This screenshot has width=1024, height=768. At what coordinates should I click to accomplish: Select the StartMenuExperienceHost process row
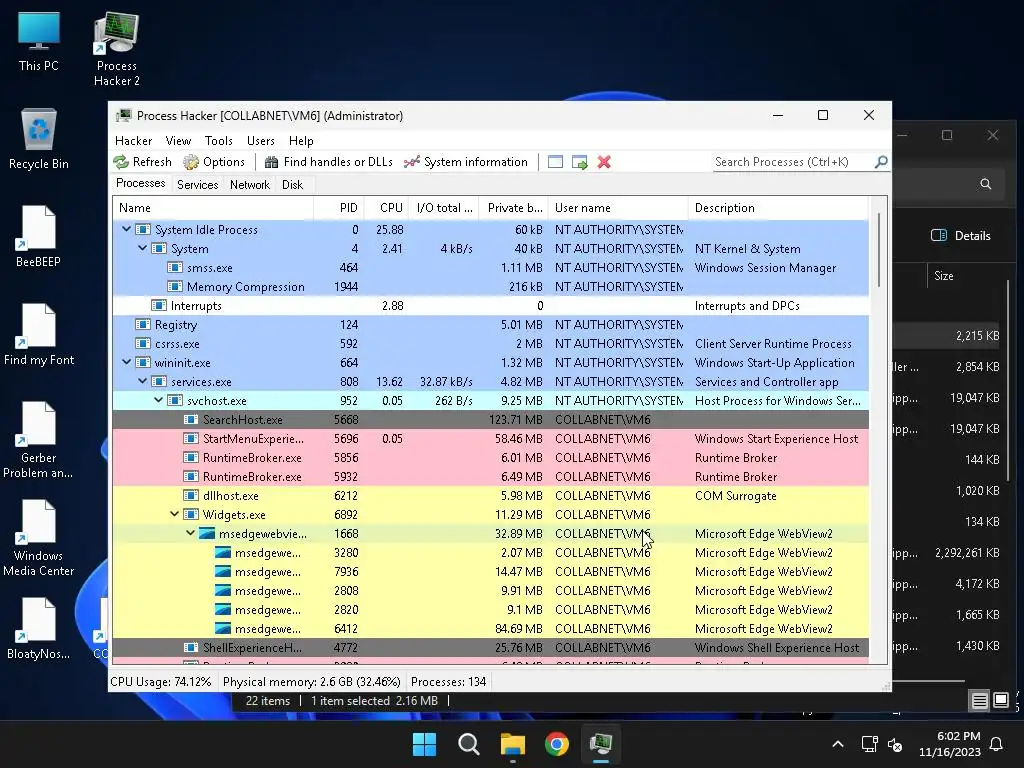click(490, 438)
